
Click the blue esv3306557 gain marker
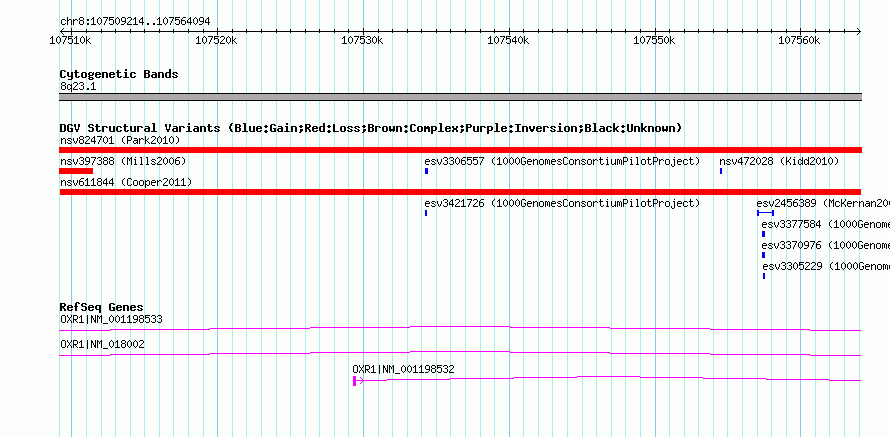pyautogui.click(x=426, y=171)
